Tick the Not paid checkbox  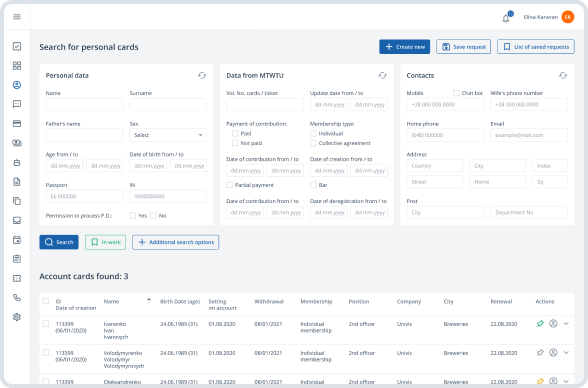pos(235,143)
